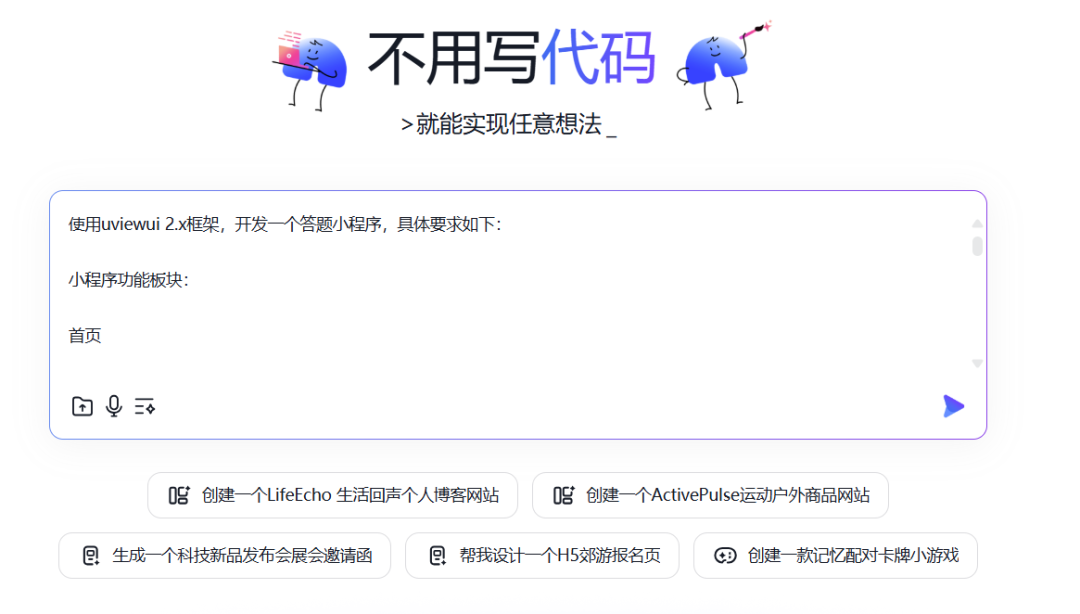Screen dimensions: 1080x614
Task: Click the folder upload icon
Action: (82, 406)
